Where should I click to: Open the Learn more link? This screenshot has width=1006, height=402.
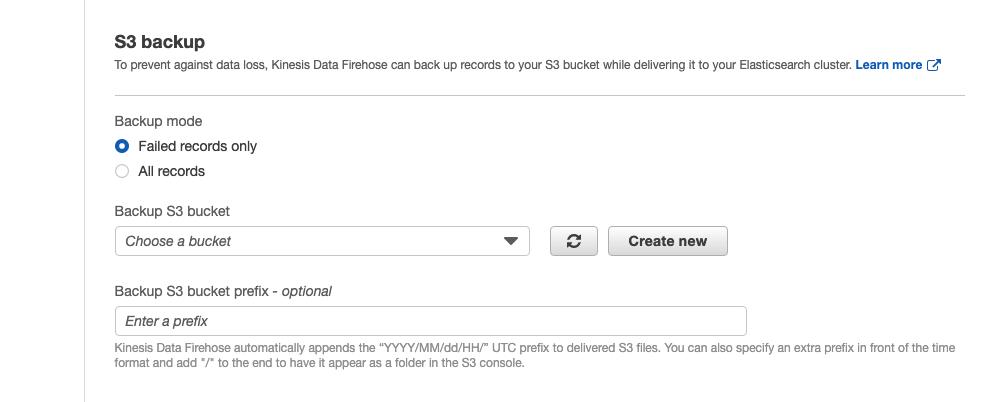pyautogui.click(x=889, y=65)
